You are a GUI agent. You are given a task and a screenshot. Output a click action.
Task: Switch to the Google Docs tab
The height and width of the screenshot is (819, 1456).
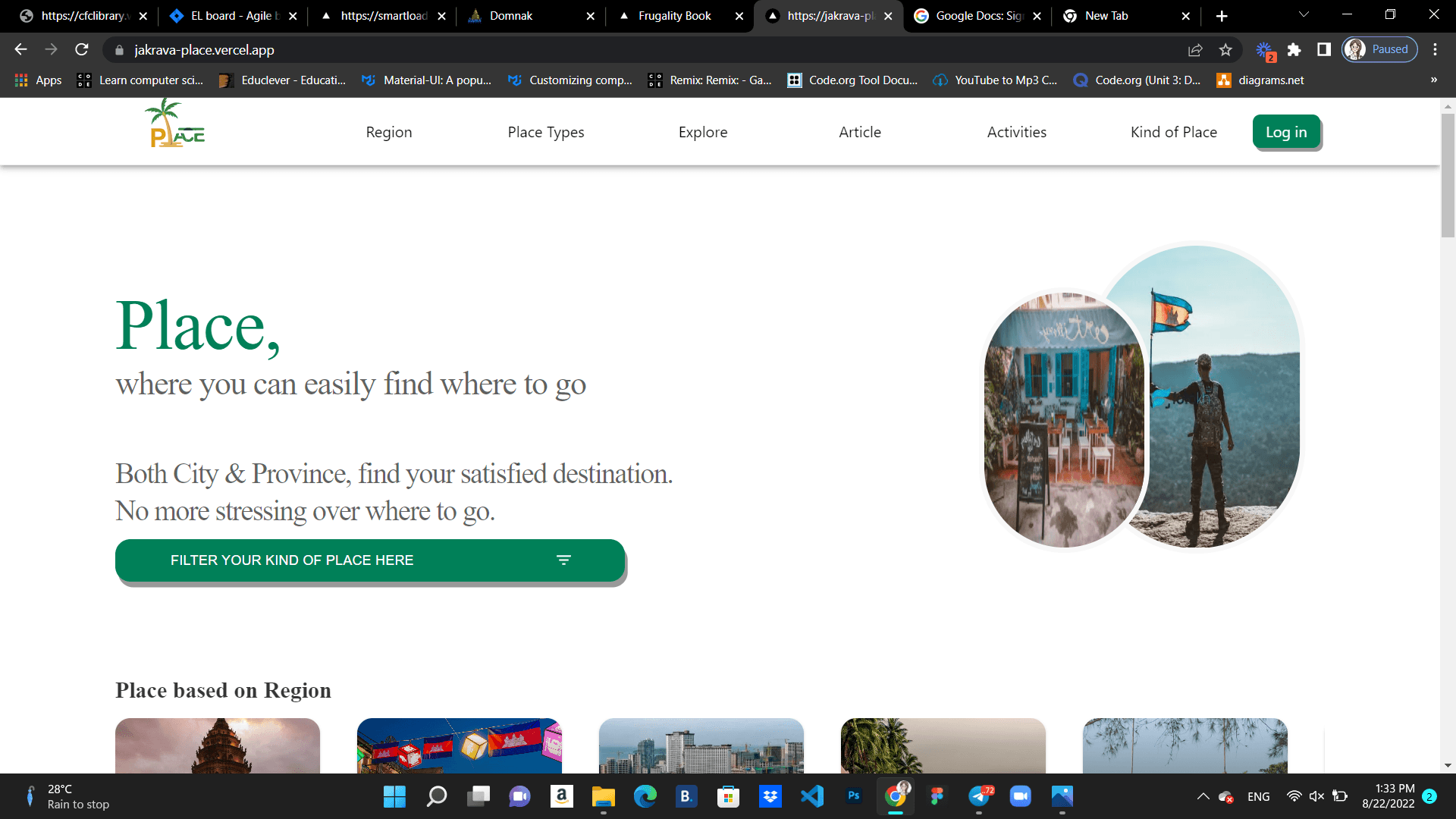click(979, 16)
